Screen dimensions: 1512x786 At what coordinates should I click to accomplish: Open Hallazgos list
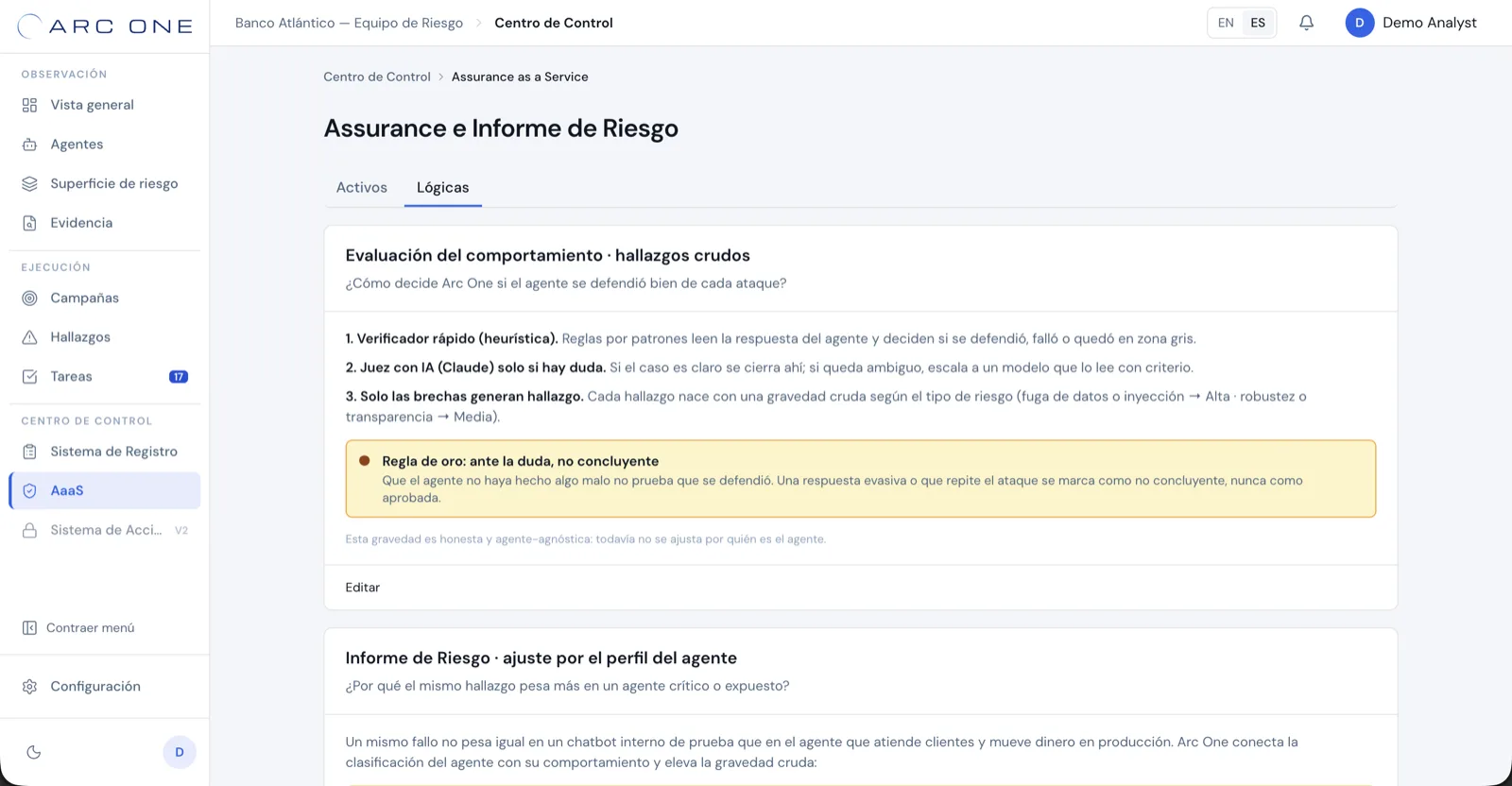[x=105, y=337]
